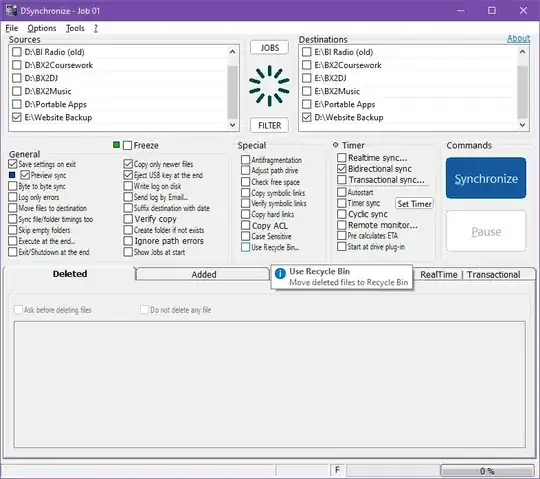
Task: Click the spinning activity indicator between JOBS and FILTER
Action: coord(269,86)
